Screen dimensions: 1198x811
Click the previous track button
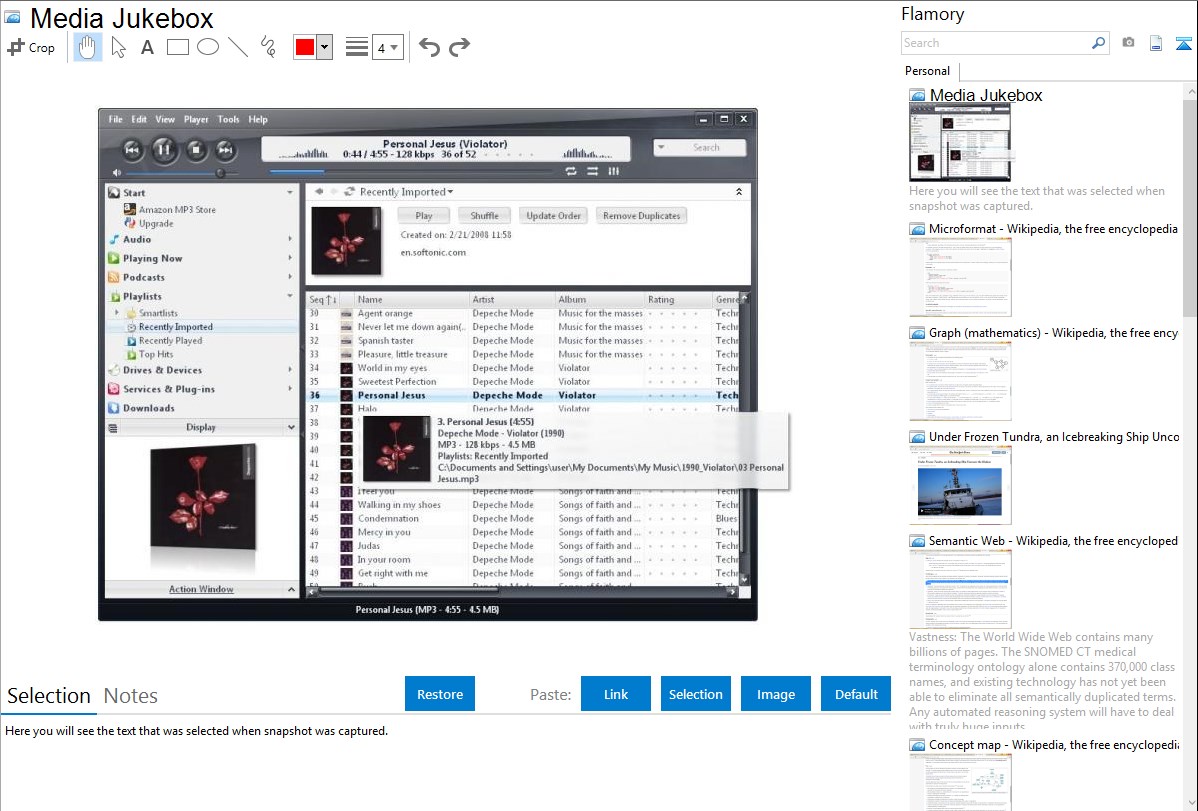point(132,150)
